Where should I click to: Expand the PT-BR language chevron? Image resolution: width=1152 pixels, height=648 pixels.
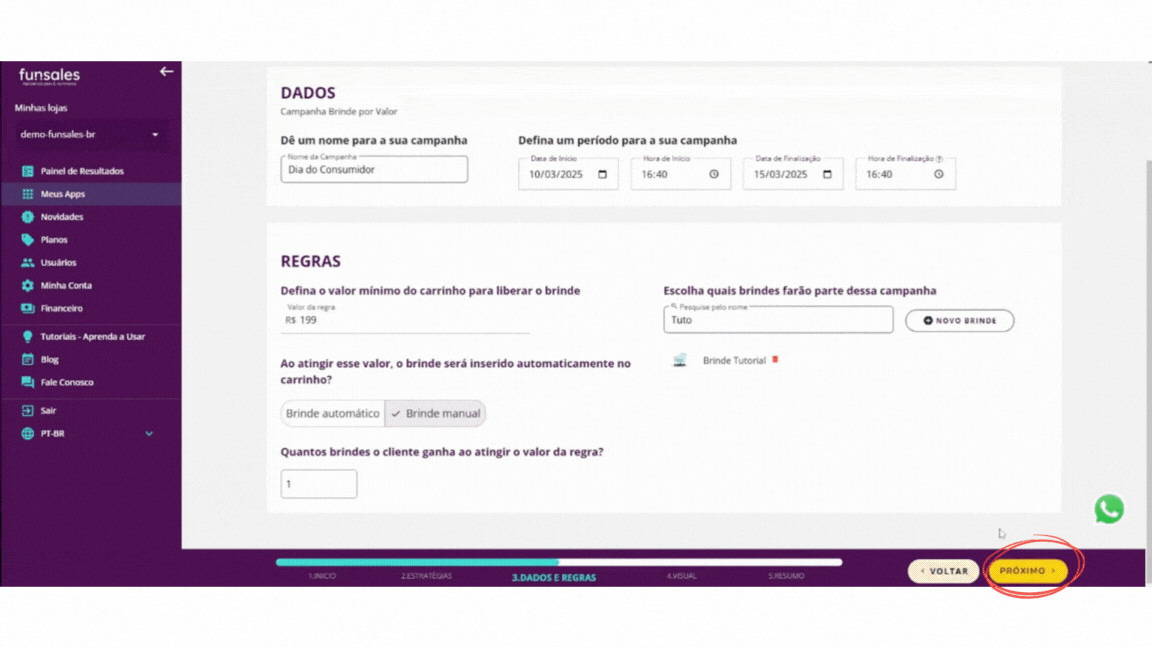click(149, 433)
